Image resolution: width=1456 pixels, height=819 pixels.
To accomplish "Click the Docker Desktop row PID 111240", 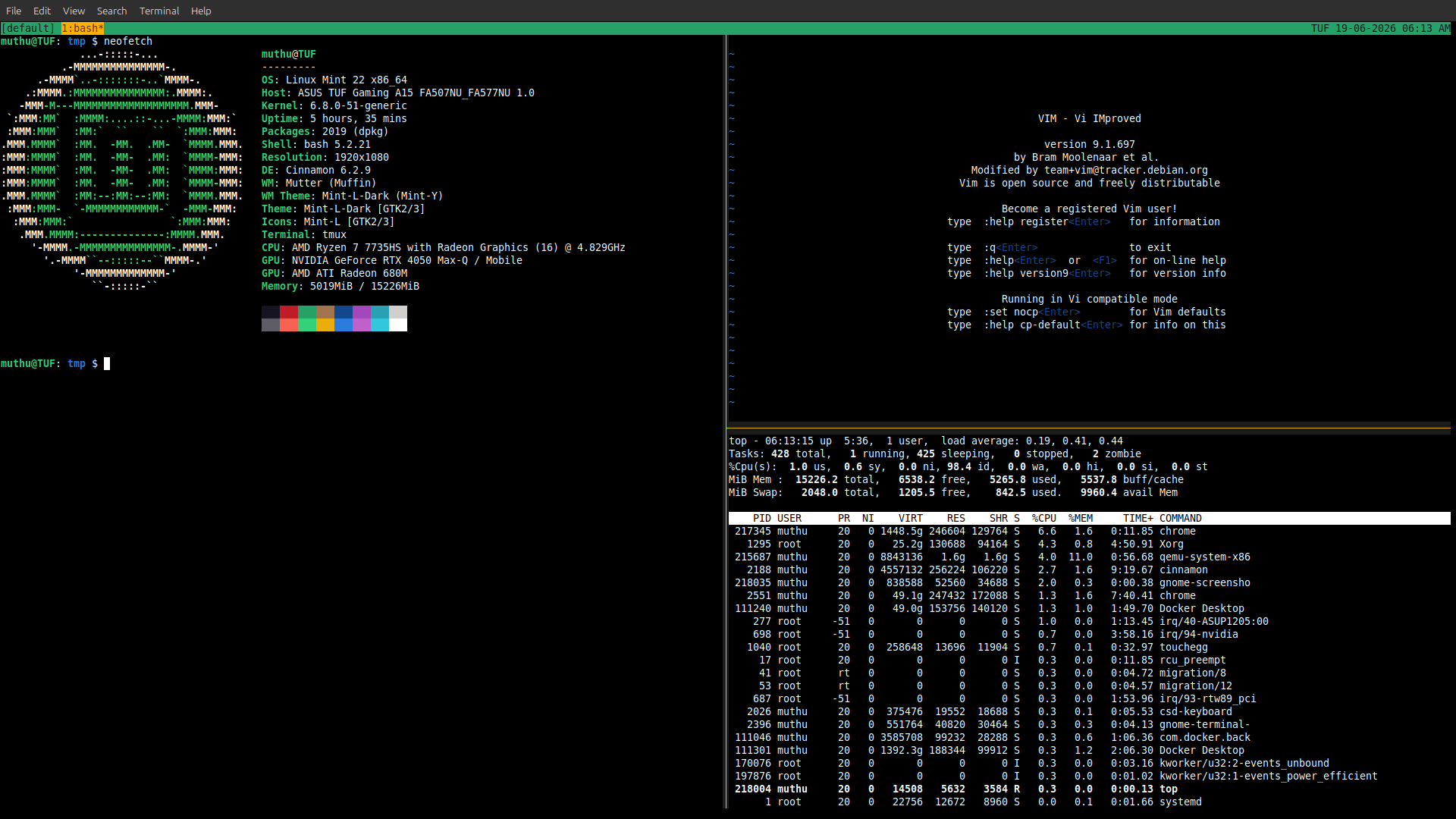I will 1089,608.
